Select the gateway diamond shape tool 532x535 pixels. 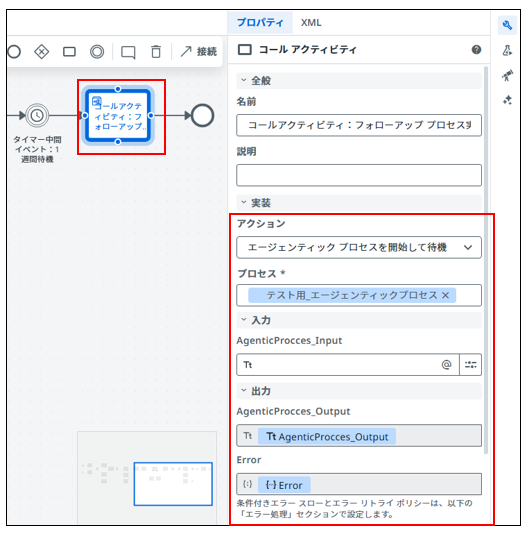click(42, 52)
